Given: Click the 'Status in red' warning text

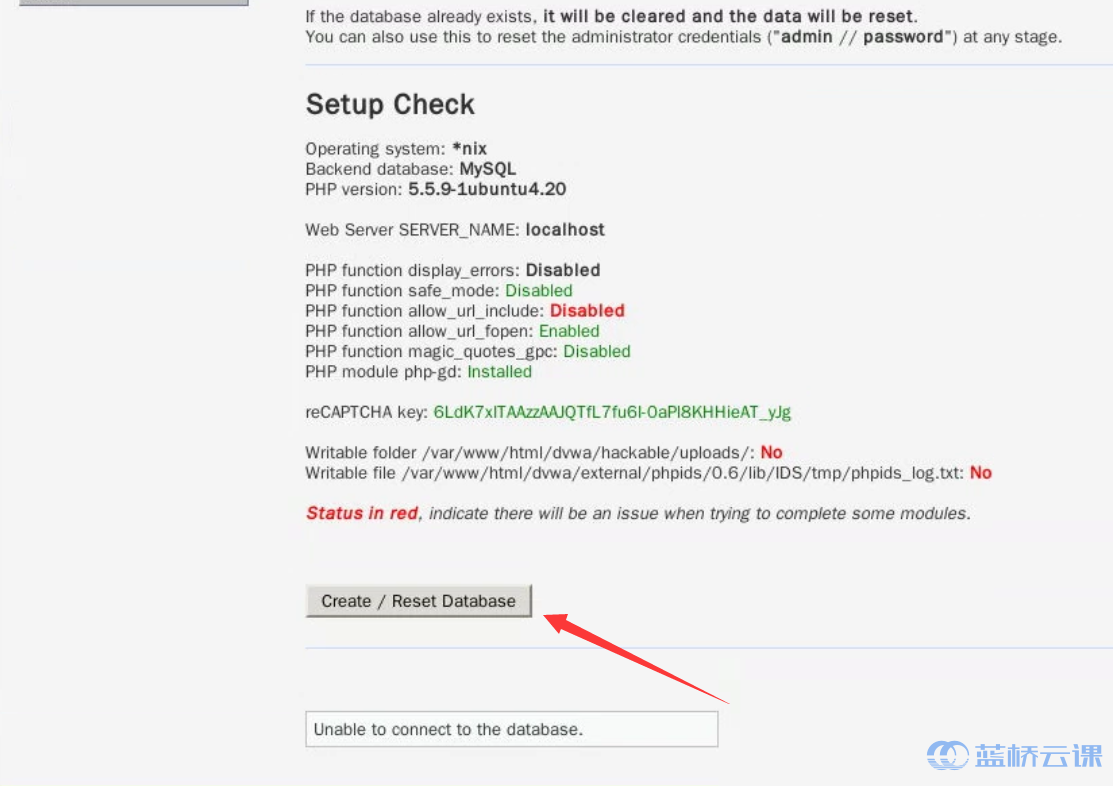Looking at the screenshot, I should coord(362,513).
